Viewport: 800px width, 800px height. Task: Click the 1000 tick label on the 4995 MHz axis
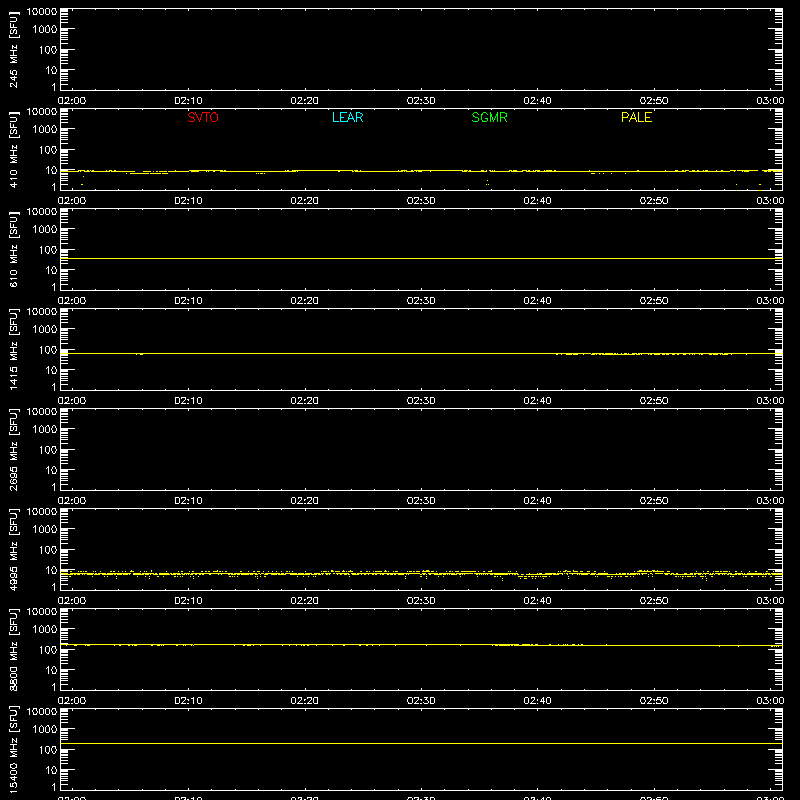click(45, 530)
